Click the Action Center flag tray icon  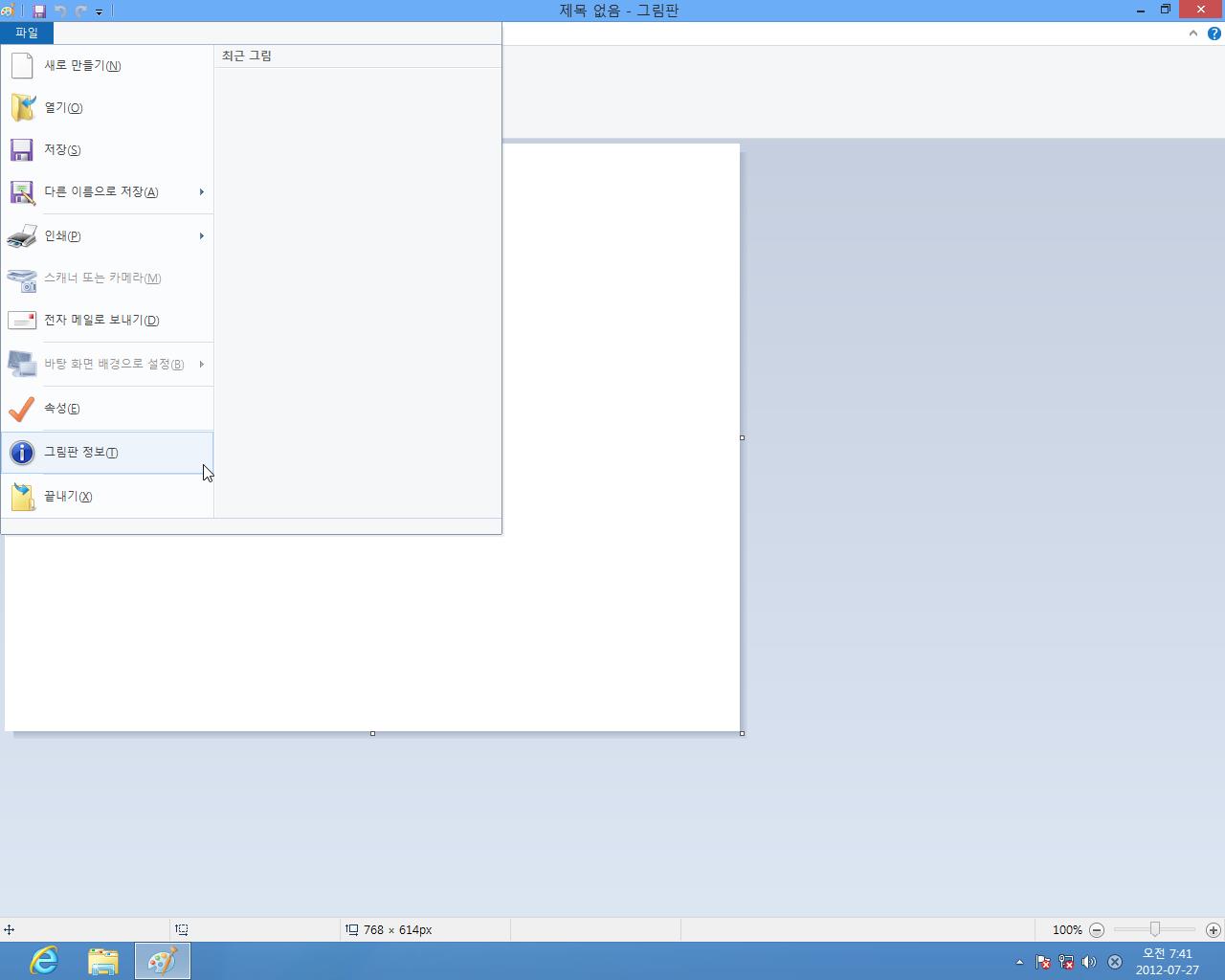pos(1043,962)
